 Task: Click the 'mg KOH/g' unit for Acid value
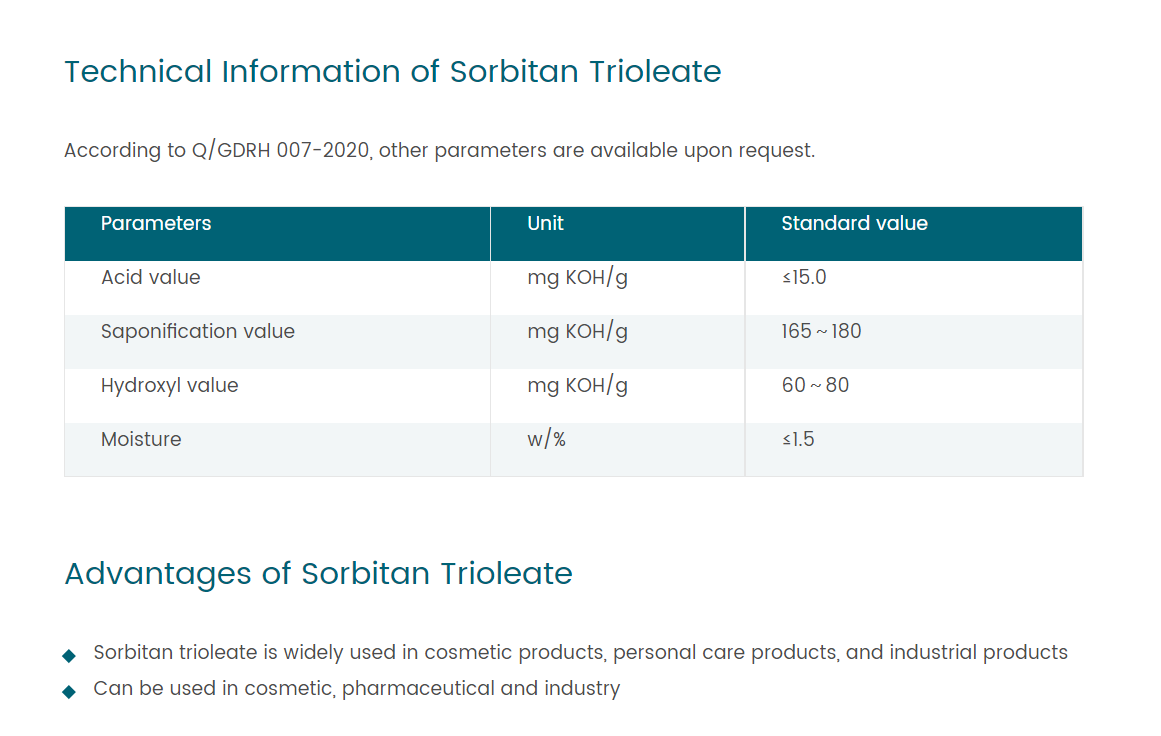pyautogui.click(x=577, y=278)
